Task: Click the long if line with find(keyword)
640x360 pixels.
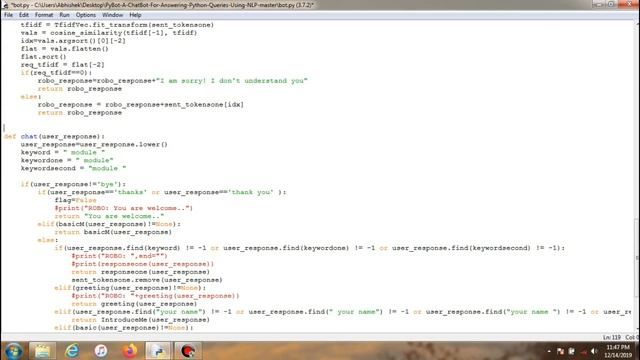Action: click(309, 248)
